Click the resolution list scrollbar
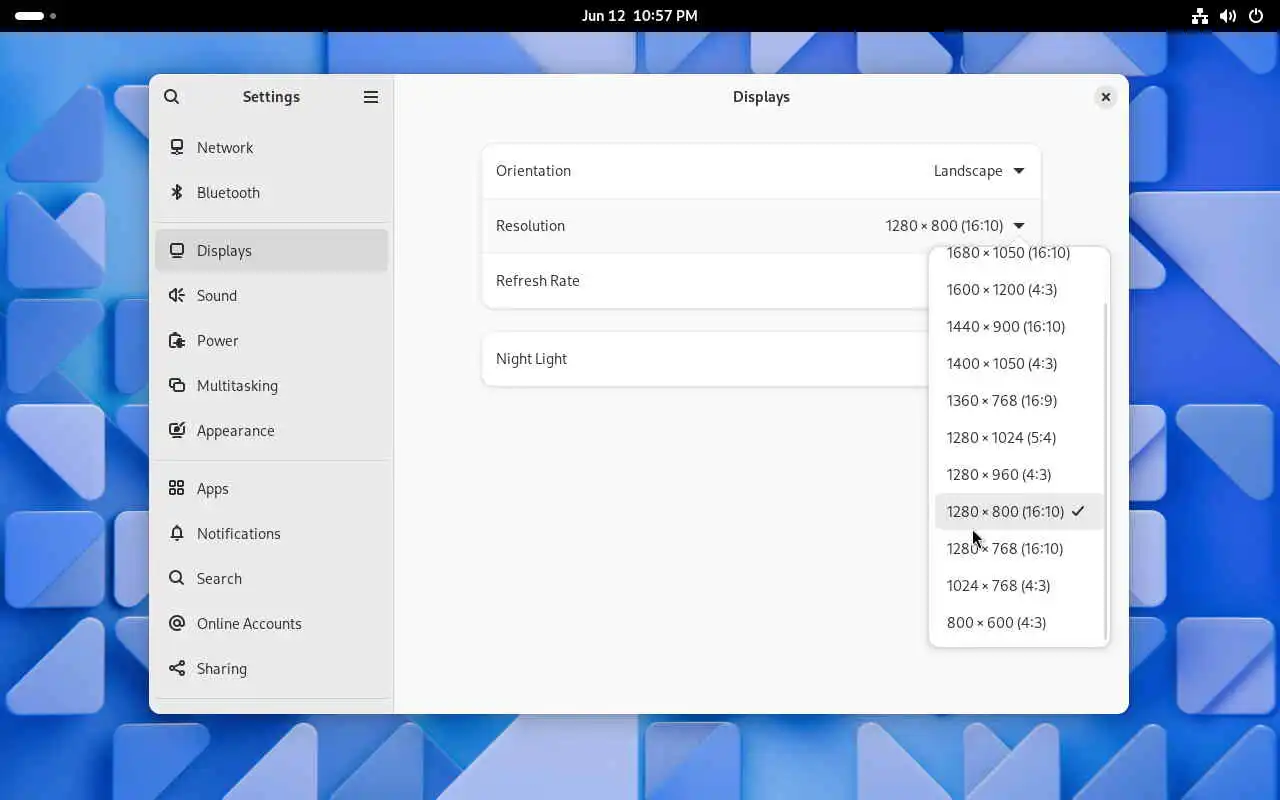The width and height of the screenshot is (1280, 800). click(1105, 472)
